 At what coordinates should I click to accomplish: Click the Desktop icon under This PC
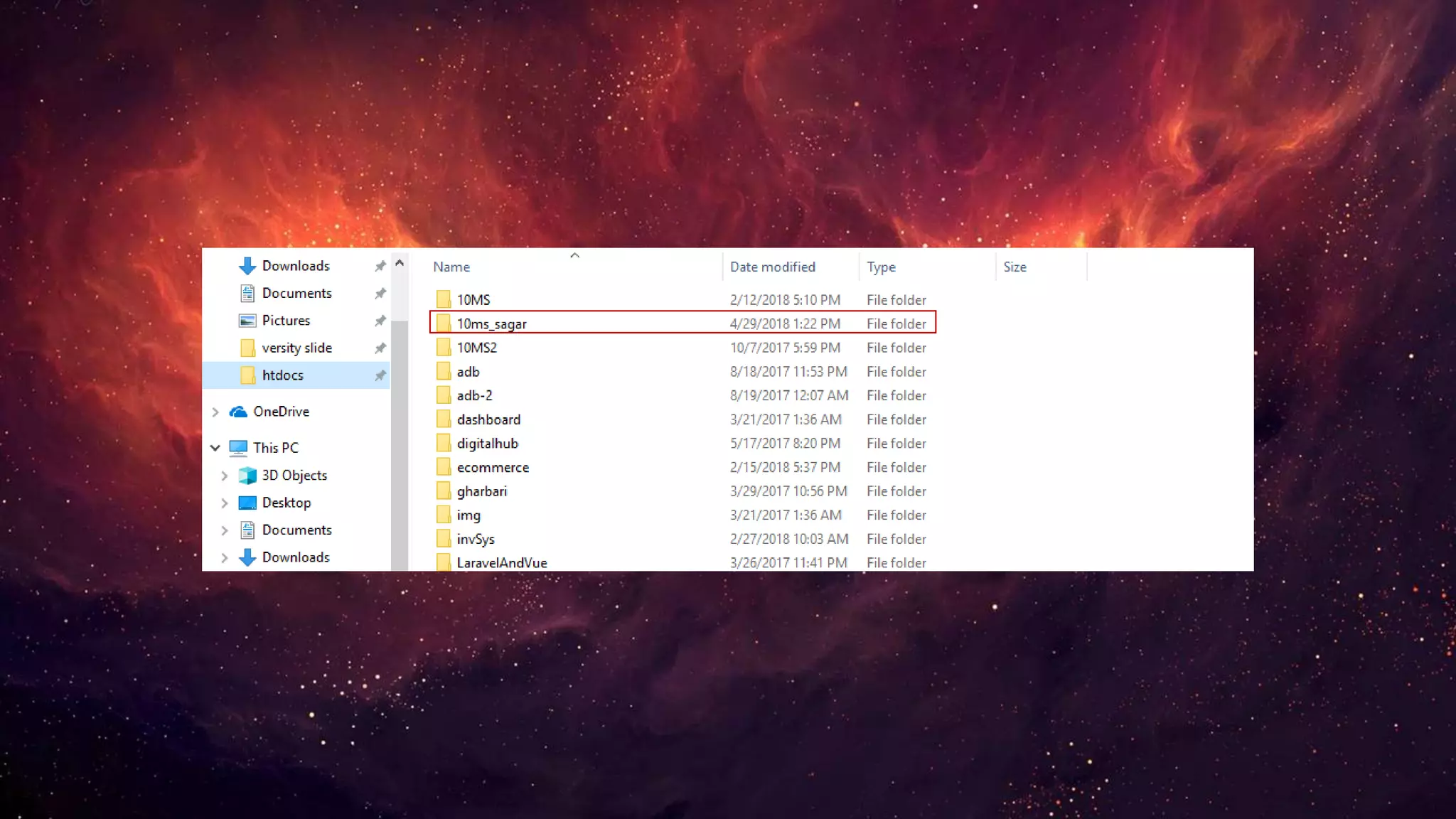coord(247,503)
